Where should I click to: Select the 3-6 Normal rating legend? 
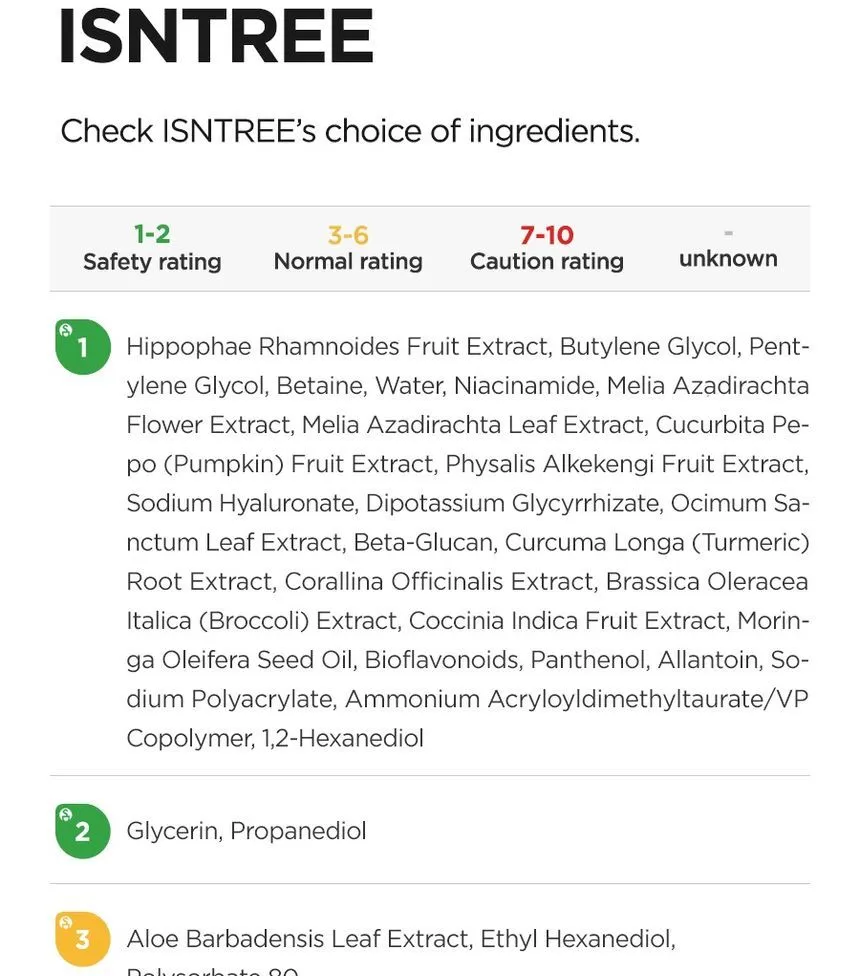click(x=348, y=248)
